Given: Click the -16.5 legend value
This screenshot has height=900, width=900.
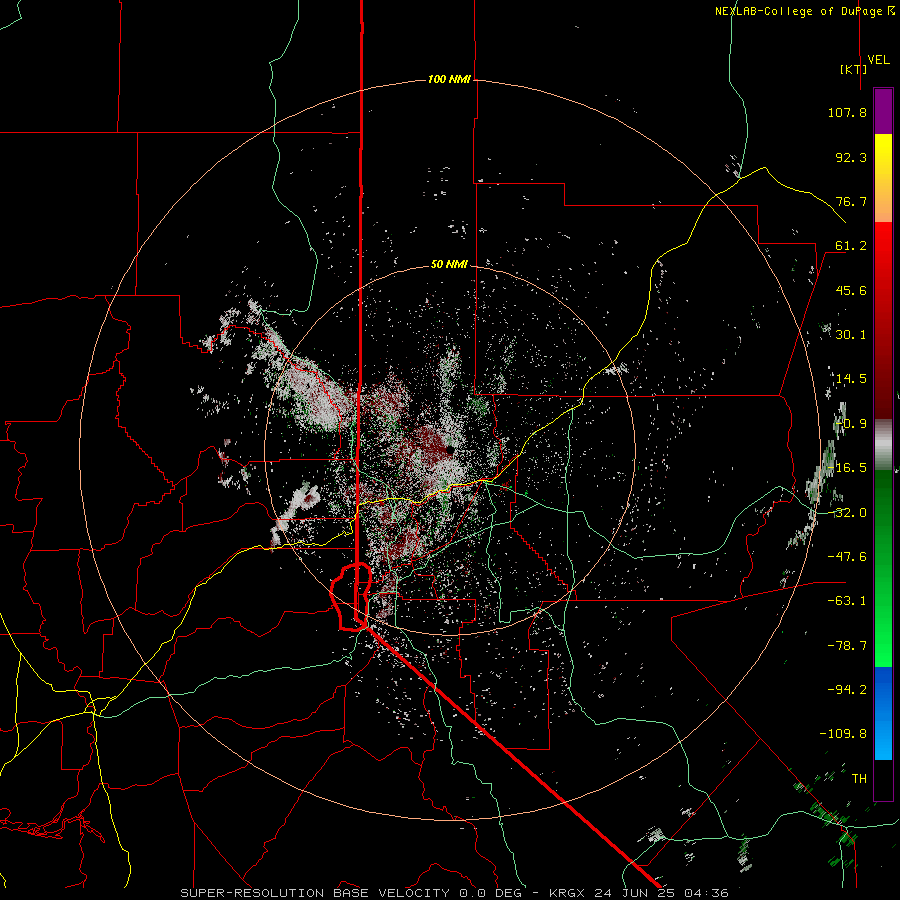Looking at the screenshot, I should coord(847,468).
